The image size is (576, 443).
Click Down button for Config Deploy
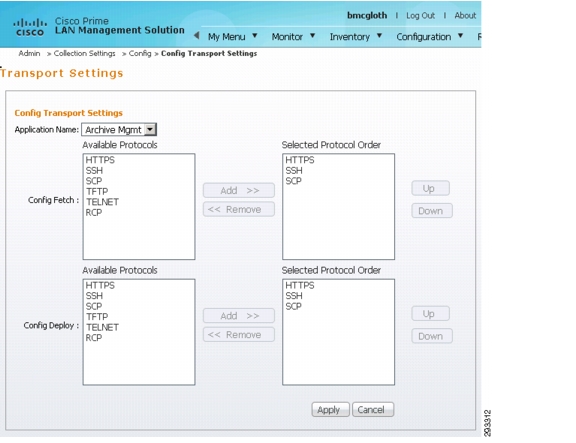(x=432, y=336)
